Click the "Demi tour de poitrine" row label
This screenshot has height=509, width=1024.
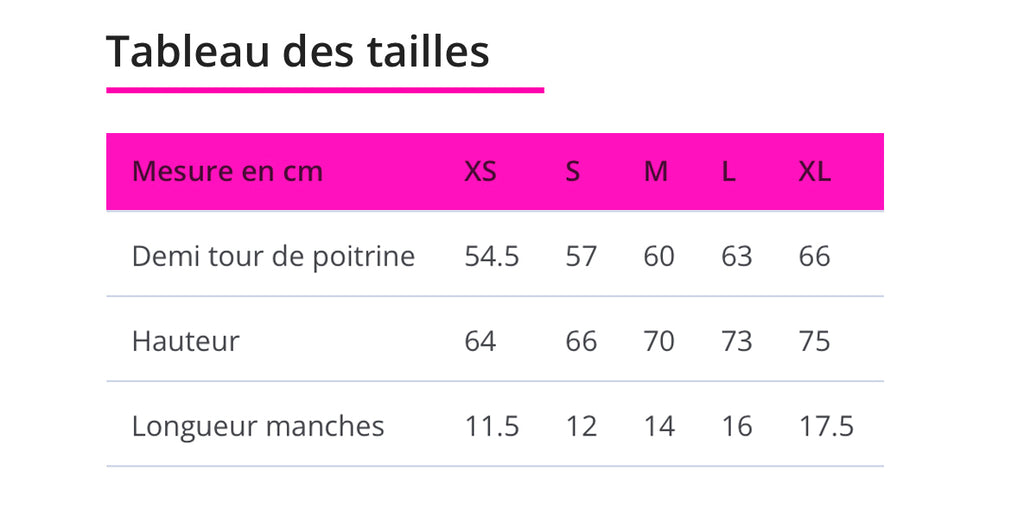pos(273,256)
